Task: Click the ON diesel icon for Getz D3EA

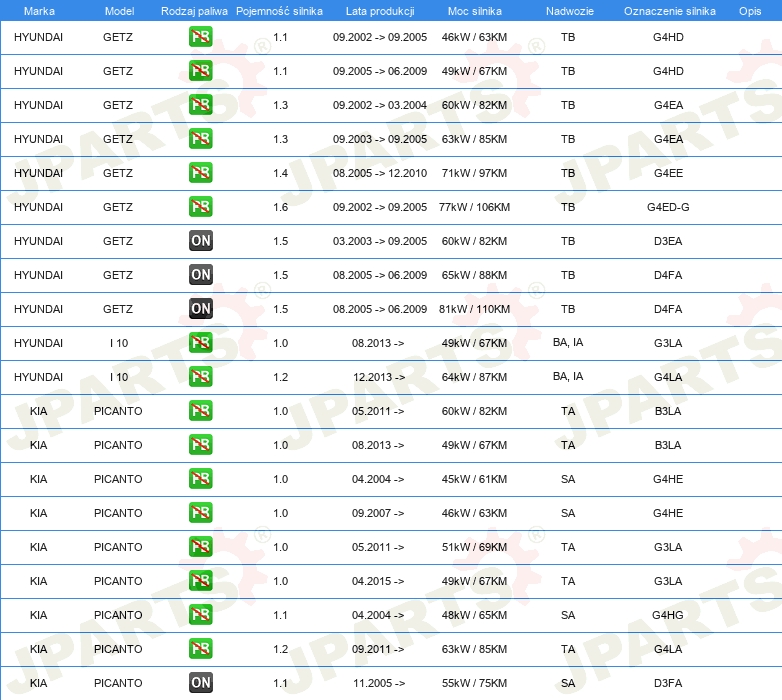Action: 200,240
